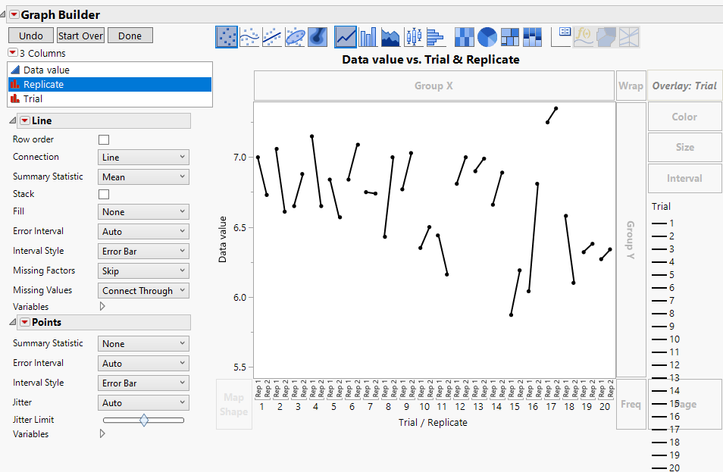Select the Histogram element icon

pos(436,37)
